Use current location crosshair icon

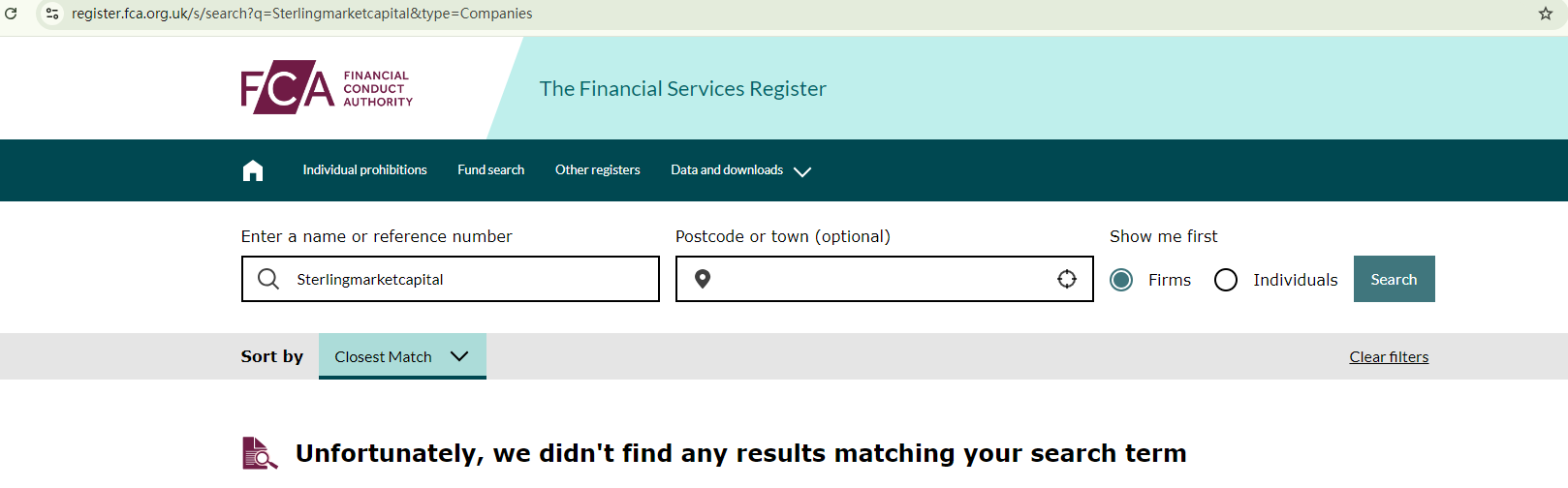1067,279
